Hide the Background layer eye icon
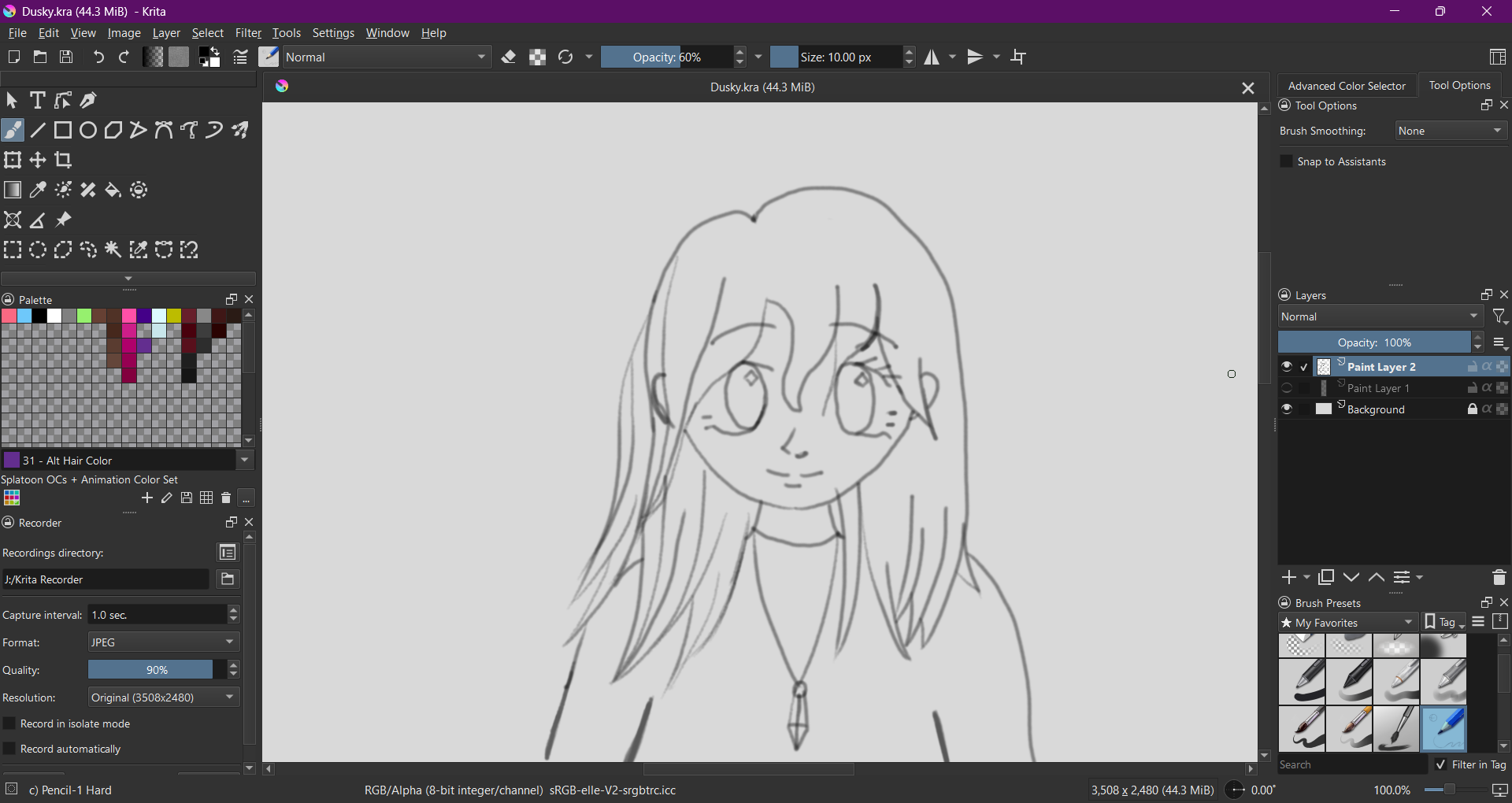The width and height of the screenshot is (1512, 803). click(1287, 409)
